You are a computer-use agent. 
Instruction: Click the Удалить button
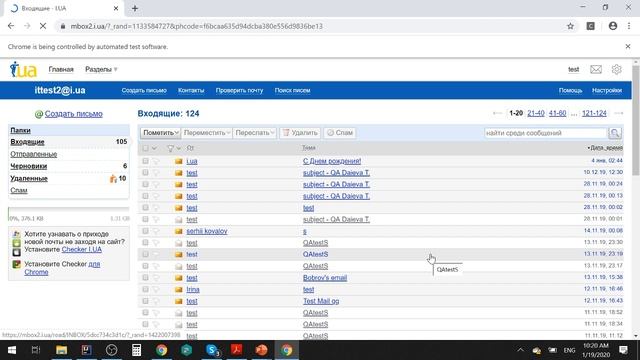tap(300, 133)
